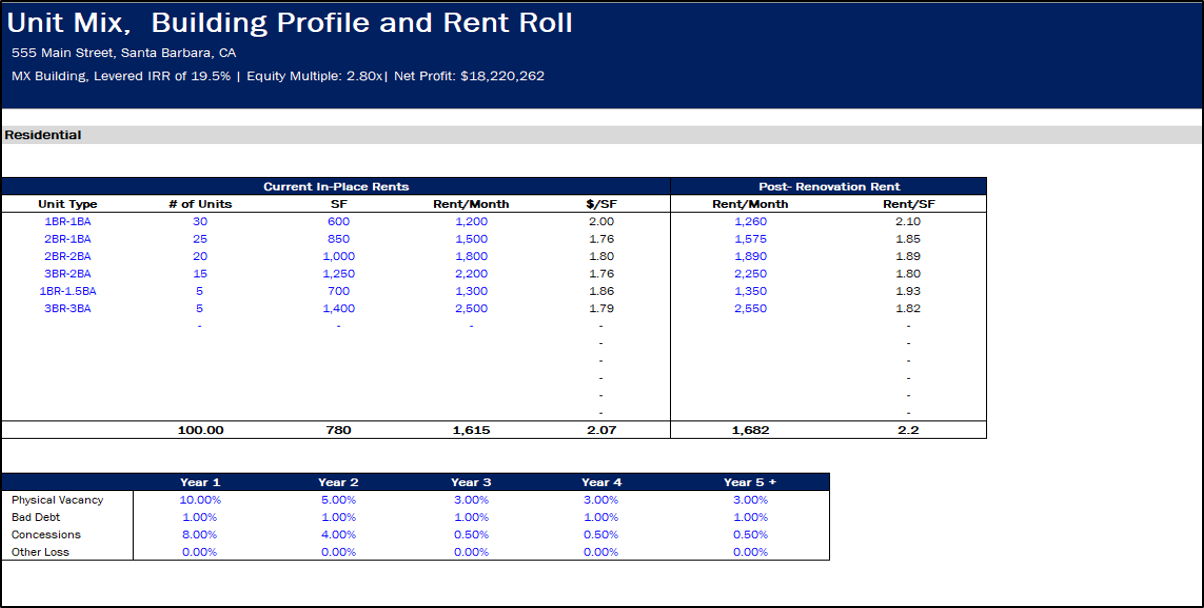
Task: Select the post-renovation total 1,682 cell
Action: tap(750, 430)
